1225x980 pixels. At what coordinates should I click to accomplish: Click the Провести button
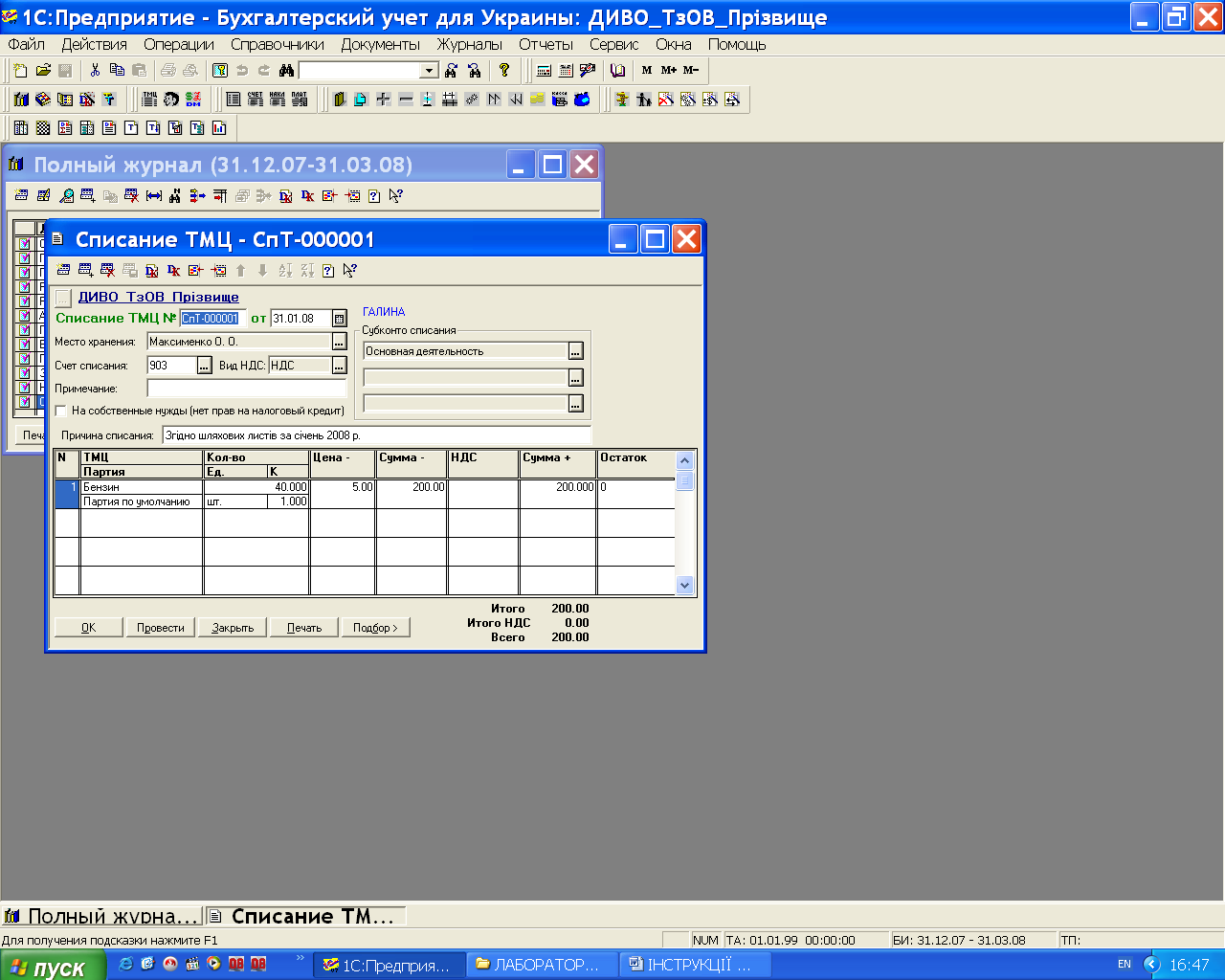point(161,628)
